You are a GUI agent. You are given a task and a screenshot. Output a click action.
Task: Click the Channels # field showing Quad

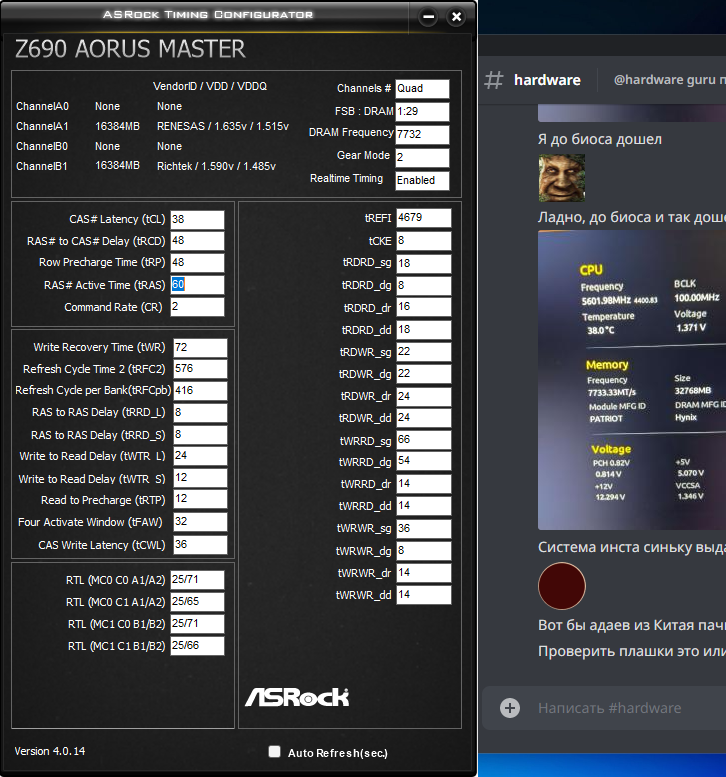pyautogui.click(x=422, y=89)
